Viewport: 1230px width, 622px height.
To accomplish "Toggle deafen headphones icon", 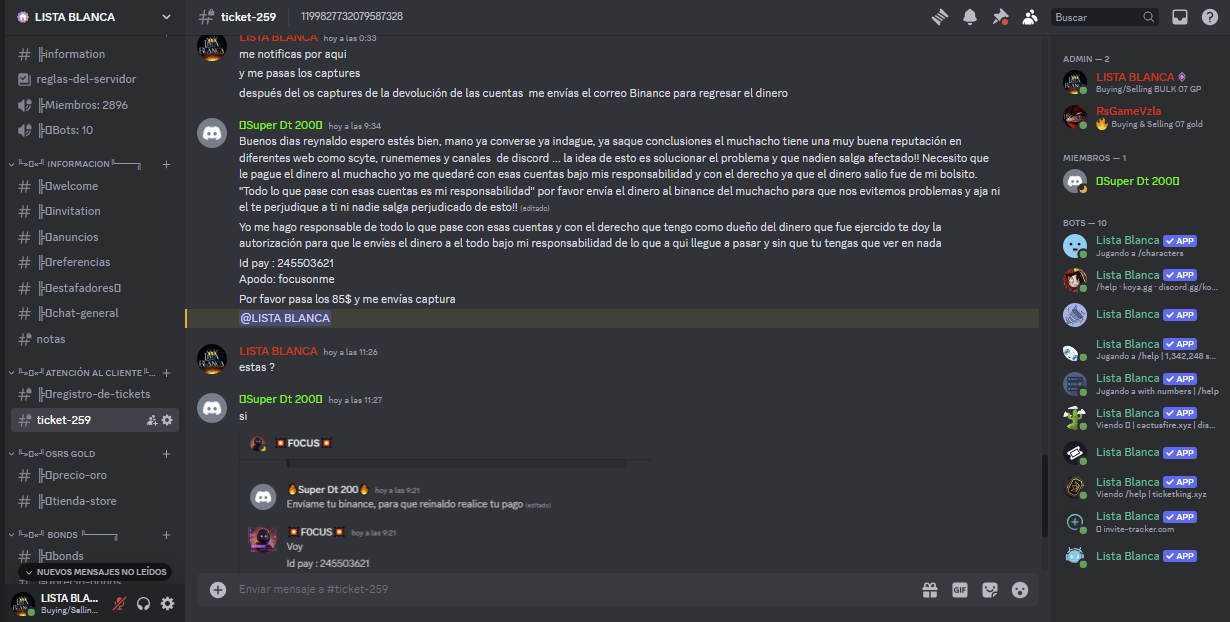I will click(144, 603).
